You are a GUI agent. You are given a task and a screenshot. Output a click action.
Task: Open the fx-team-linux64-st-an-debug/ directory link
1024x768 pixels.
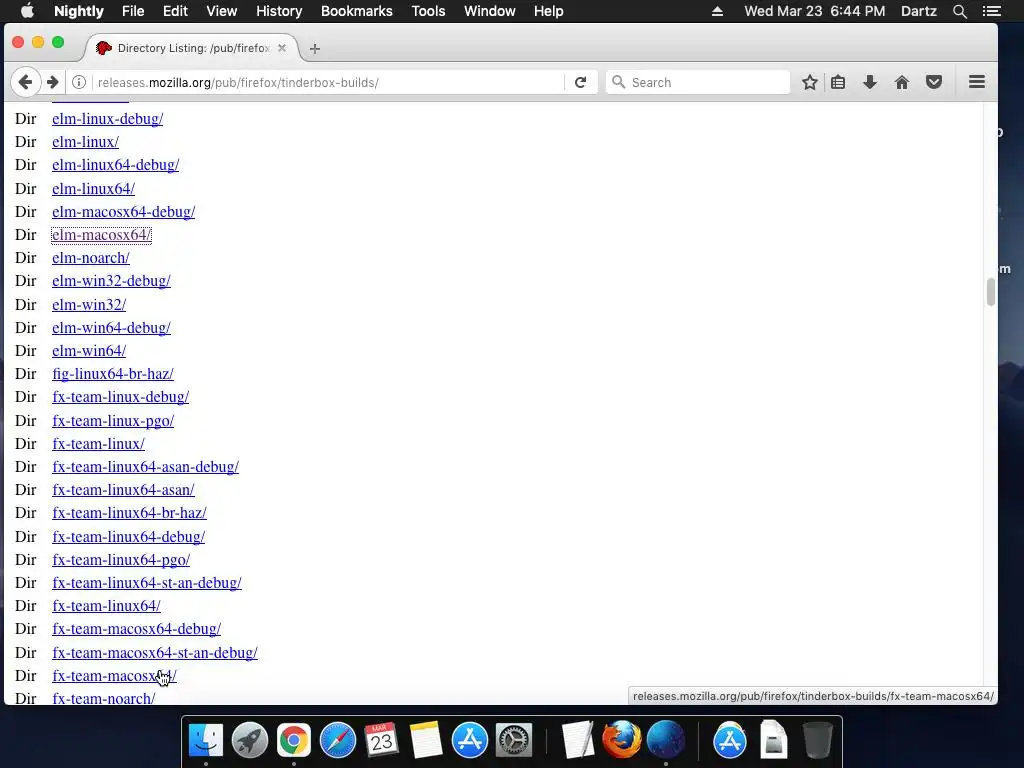147,583
